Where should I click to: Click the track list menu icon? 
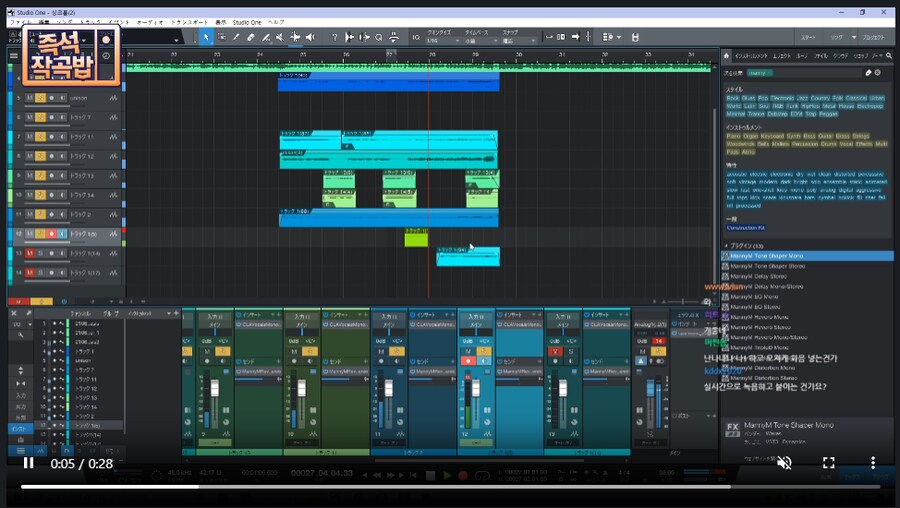coord(14,56)
